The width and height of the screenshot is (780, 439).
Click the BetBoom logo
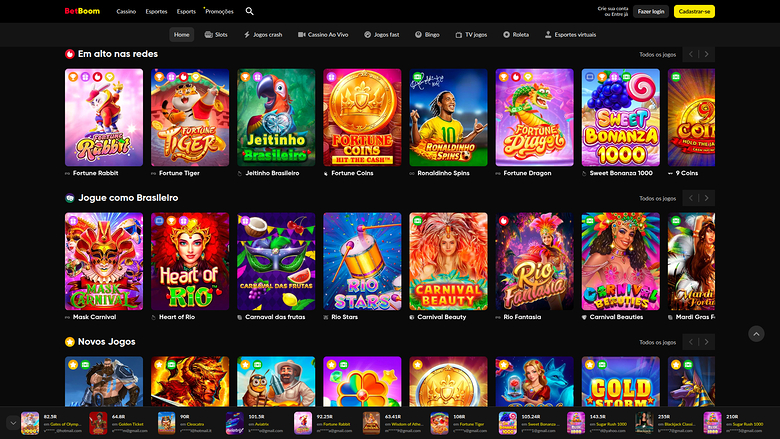[x=82, y=11]
